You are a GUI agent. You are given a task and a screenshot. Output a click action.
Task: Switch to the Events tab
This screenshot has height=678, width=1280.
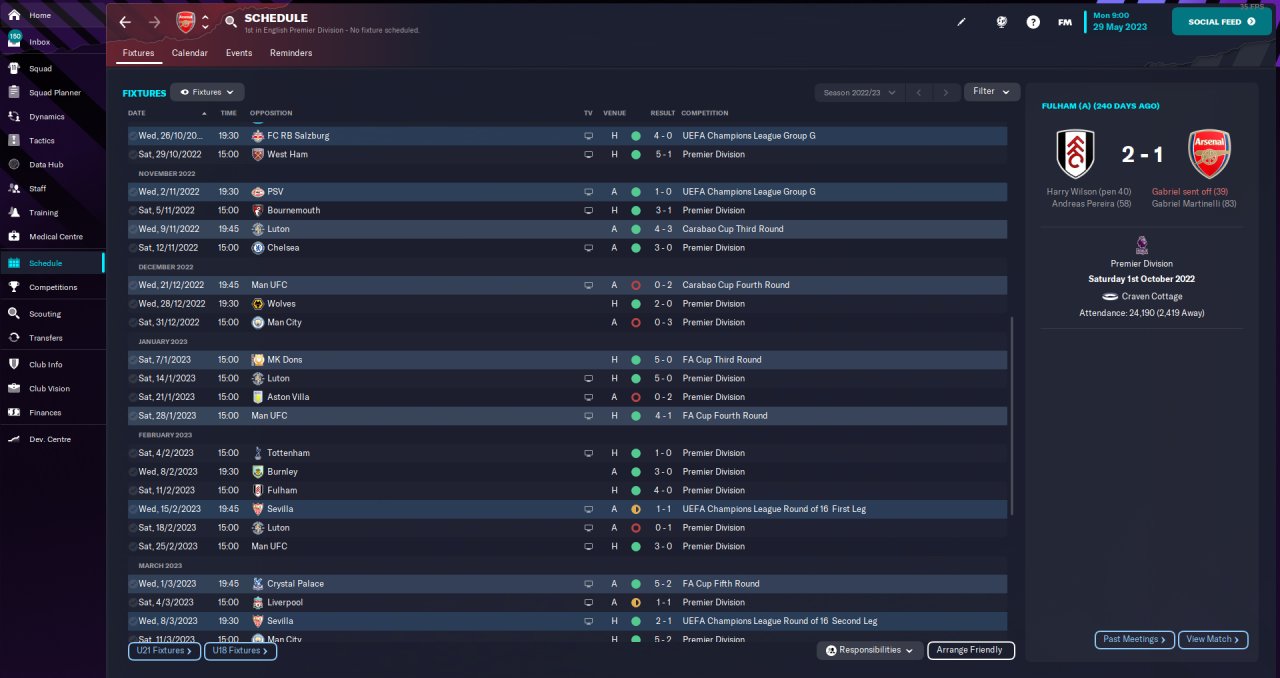[239, 53]
